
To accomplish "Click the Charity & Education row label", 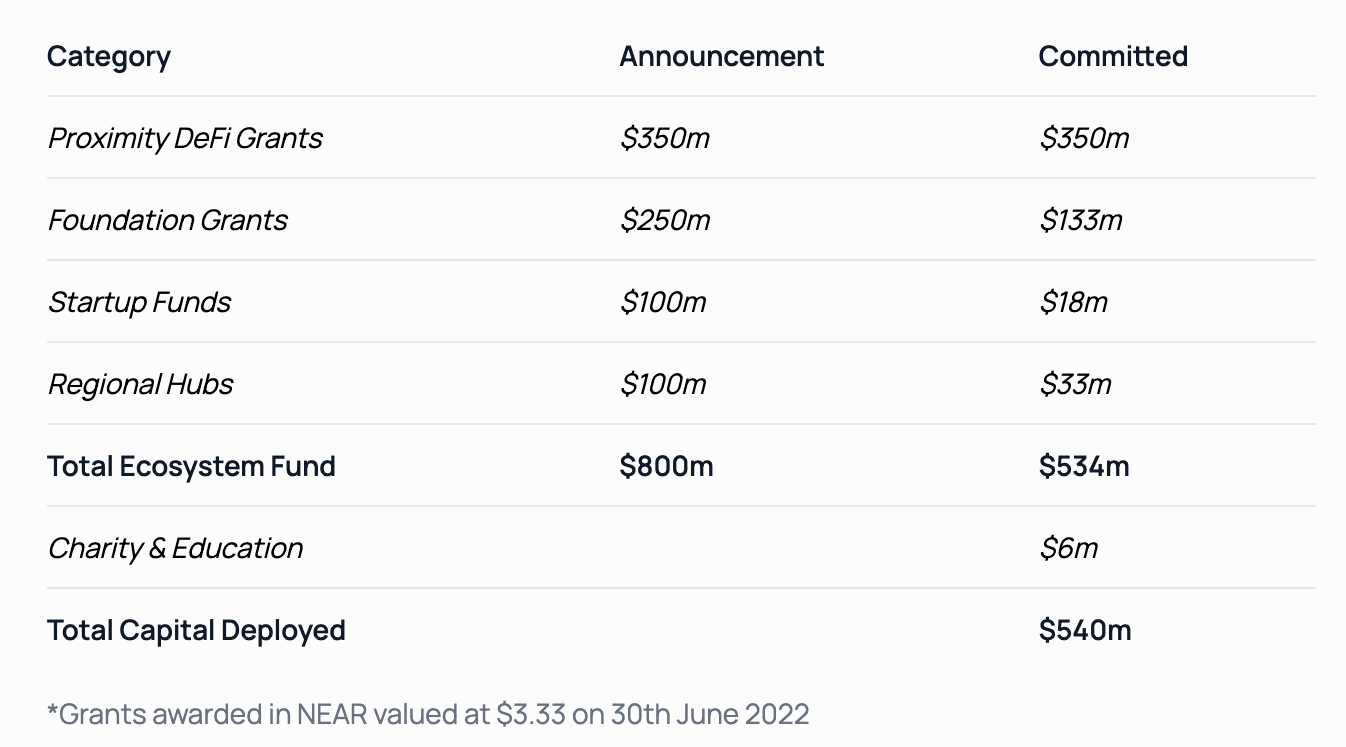I will pyautogui.click(x=175, y=548).
